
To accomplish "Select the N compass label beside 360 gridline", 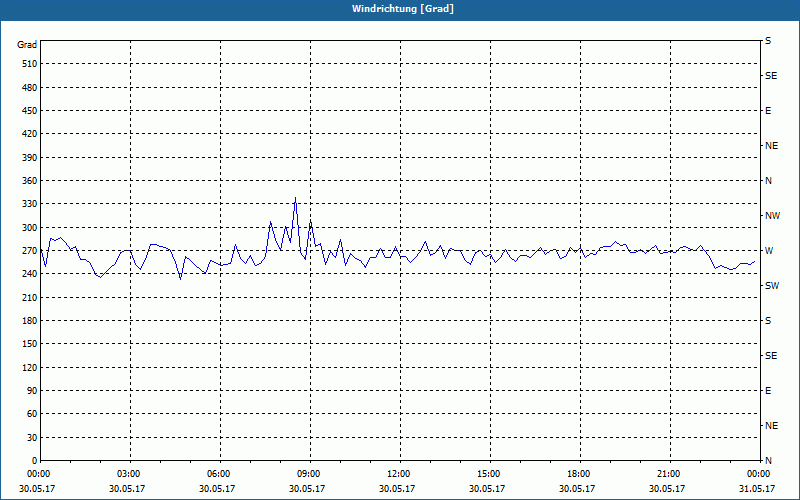I will tap(768, 181).
